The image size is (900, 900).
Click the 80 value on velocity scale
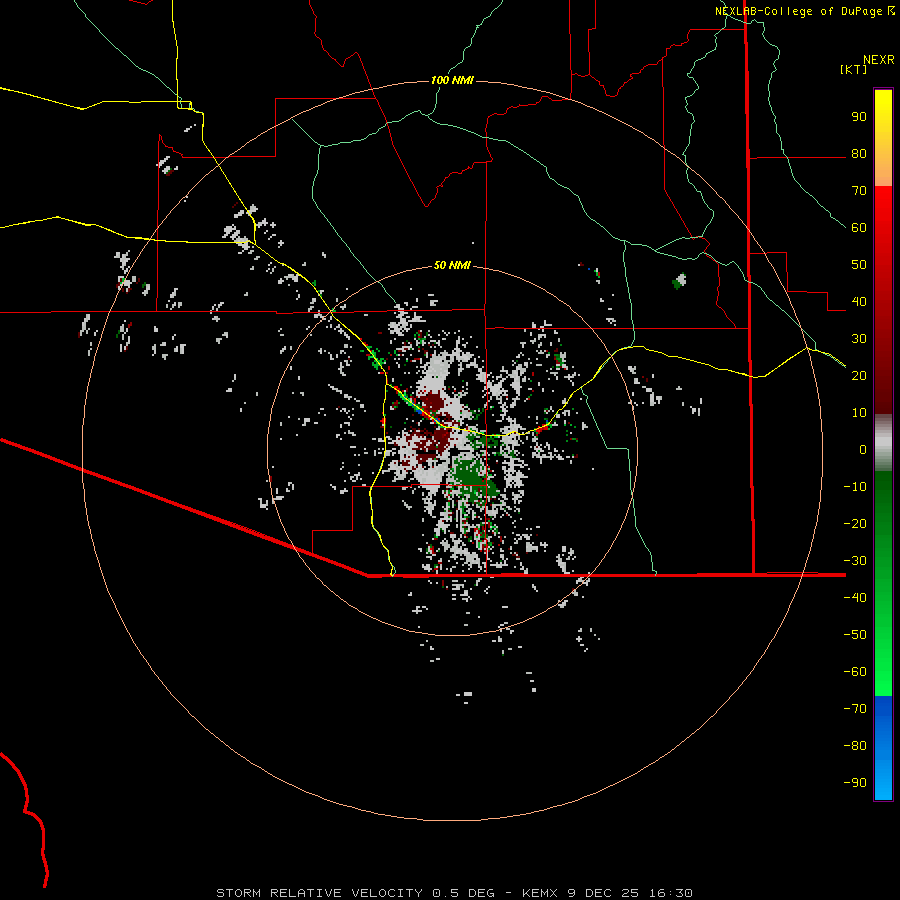pos(859,154)
